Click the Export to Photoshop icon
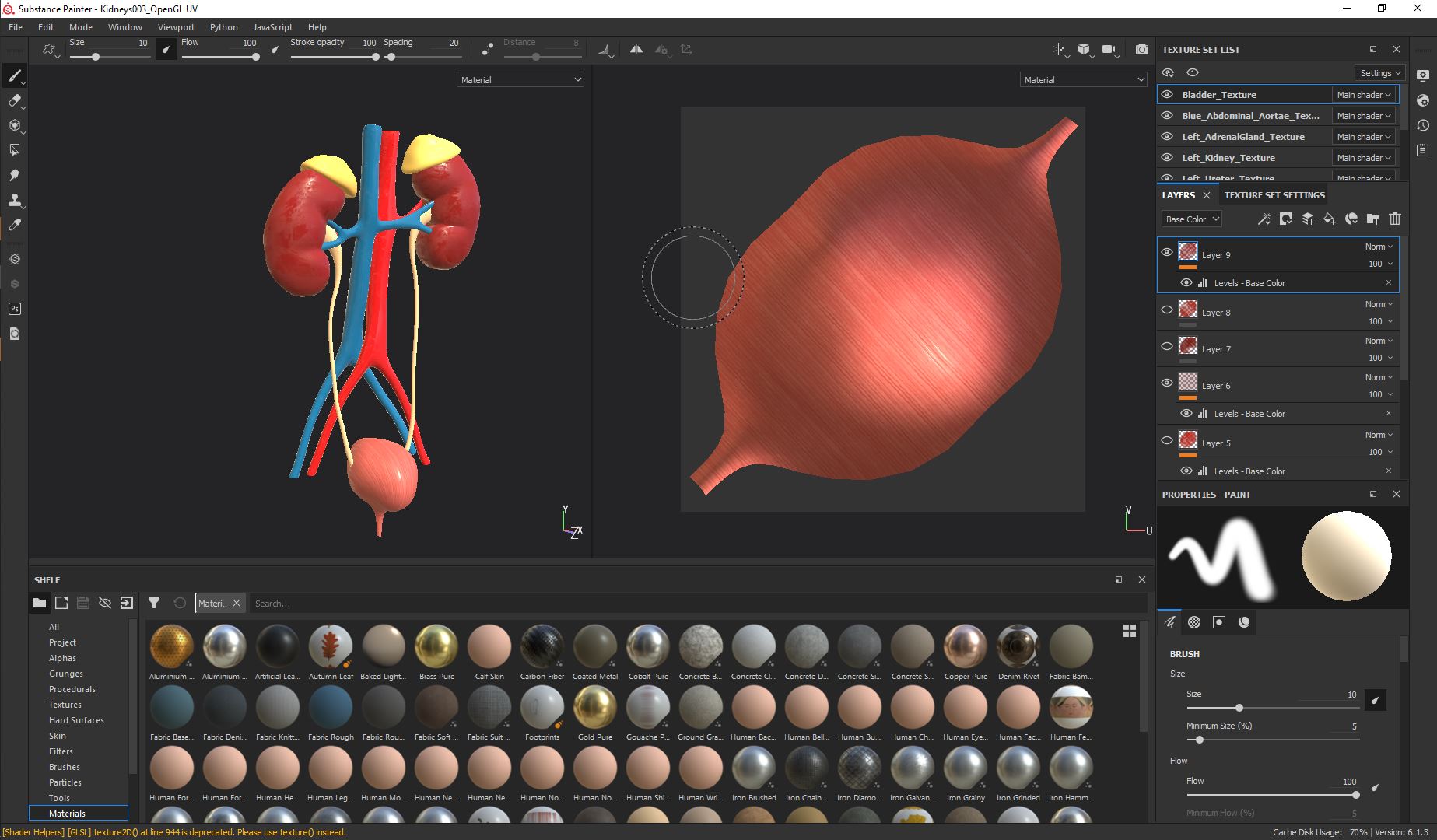Screen dimensions: 1437x840 coord(14,309)
